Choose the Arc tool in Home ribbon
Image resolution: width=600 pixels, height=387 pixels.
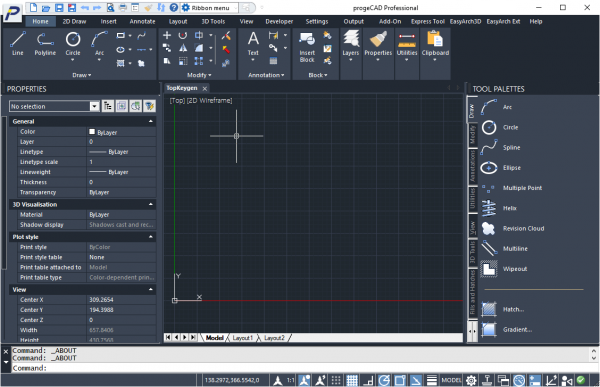(99, 44)
